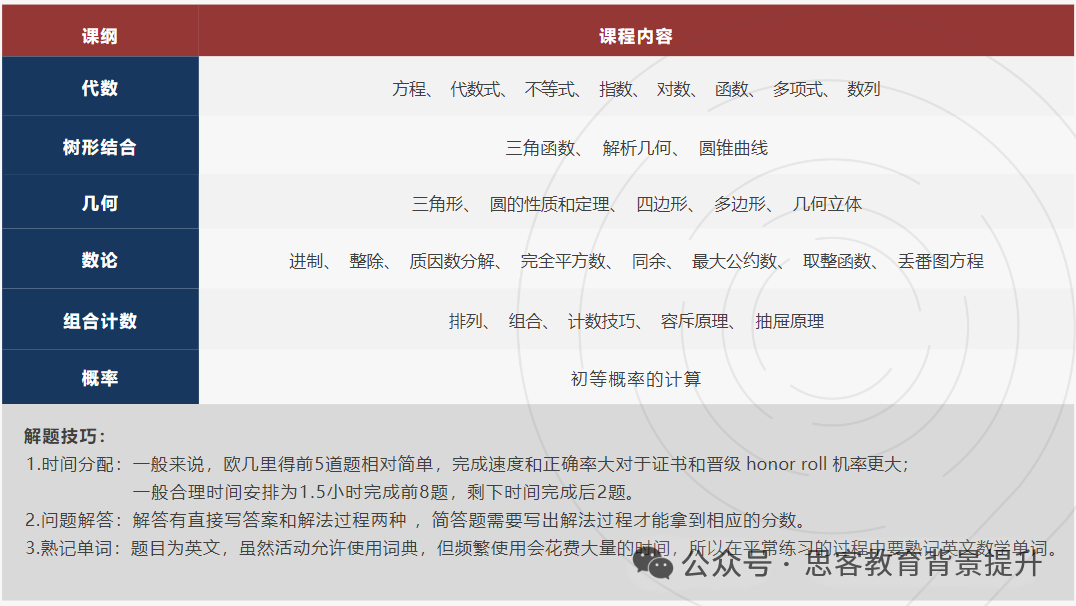This screenshot has width=1076, height=606.
Task: Click the 代数 row label
Action: 100,88
